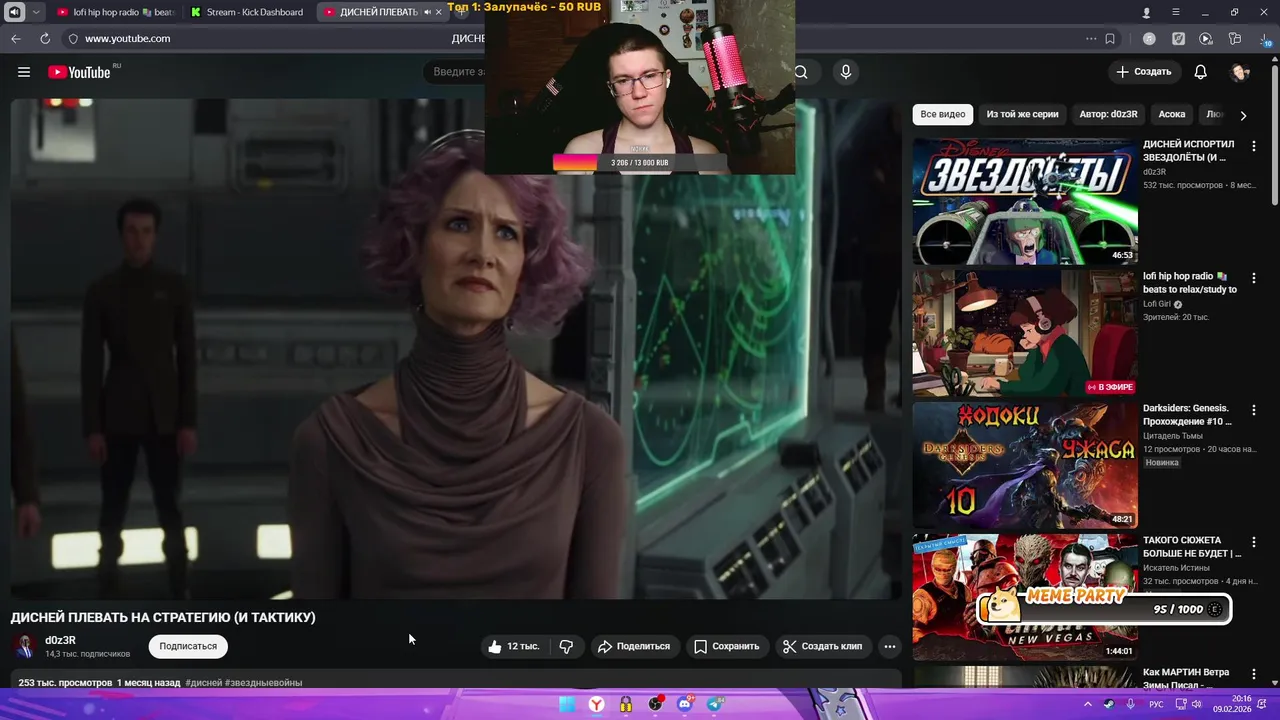Open options for ТАКОГО СЮЖЕТА БОЛЬШЕ НЕ БУДЕТ
The image size is (1280, 720).
click(x=1254, y=542)
